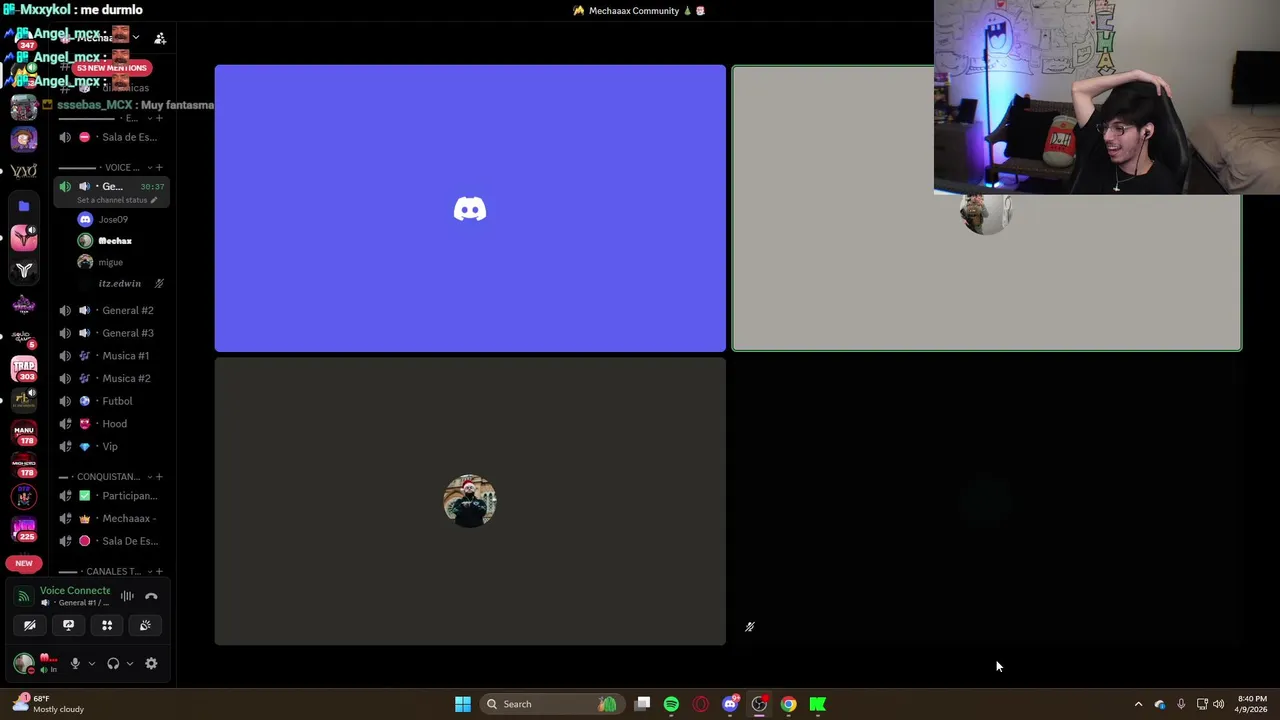Image resolution: width=1280 pixels, height=720 pixels.
Task: Click Voice Connected connection status text
Action: (75, 590)
